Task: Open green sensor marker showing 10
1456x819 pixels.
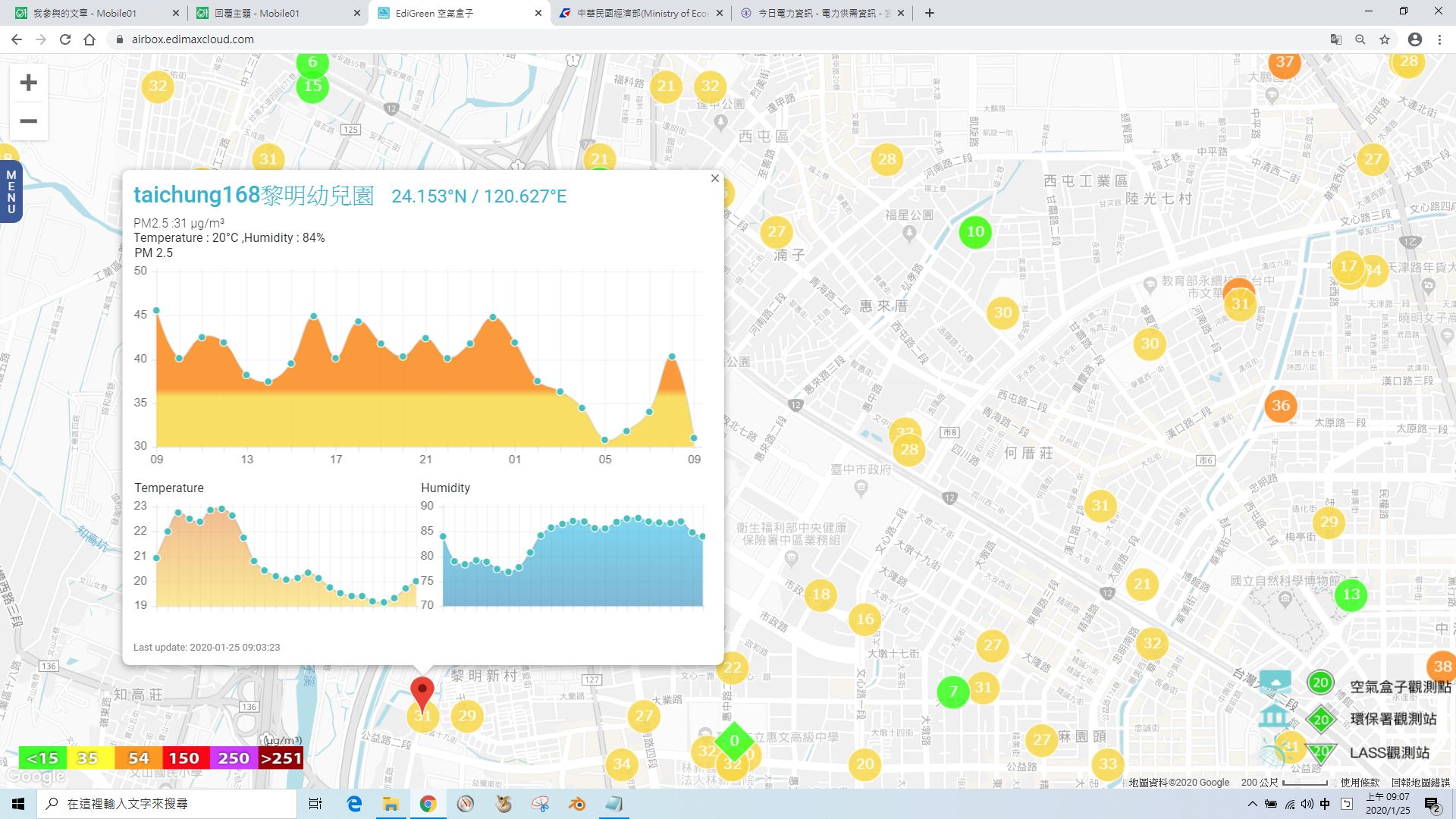Action: click(x=975, y=231)
